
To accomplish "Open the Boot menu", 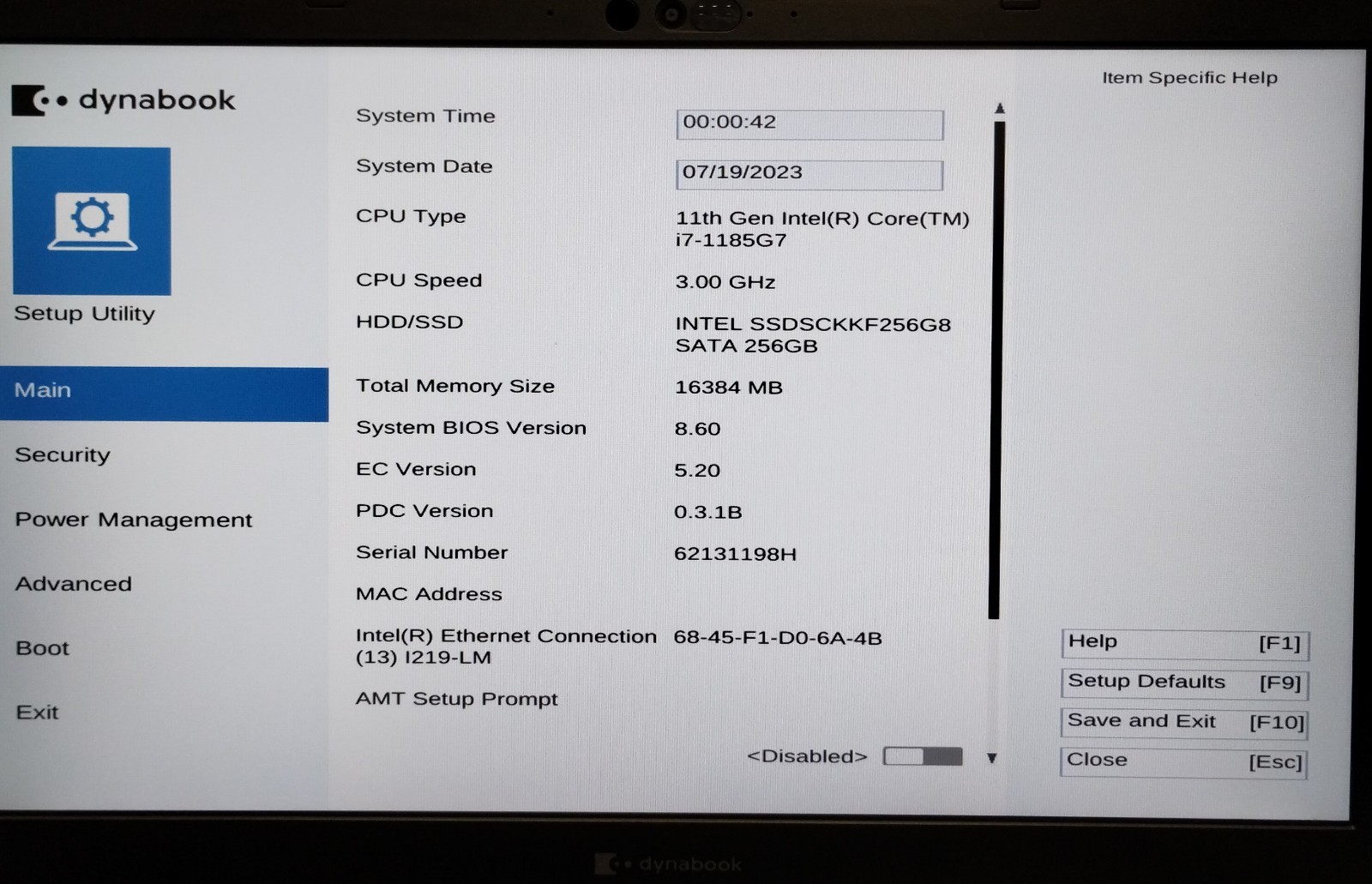I will pos(42,648).
